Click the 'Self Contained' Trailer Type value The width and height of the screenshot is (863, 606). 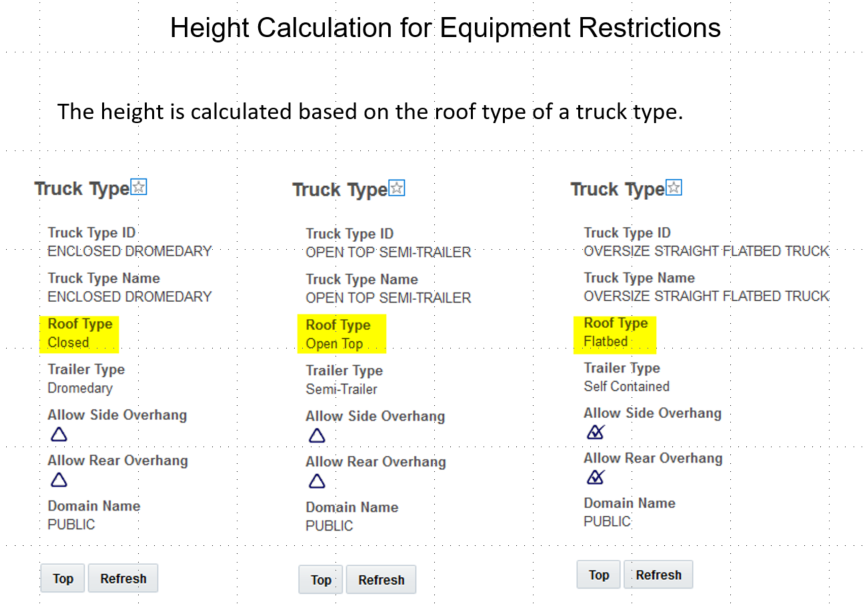pyautogui.click(x=627, y=386)
